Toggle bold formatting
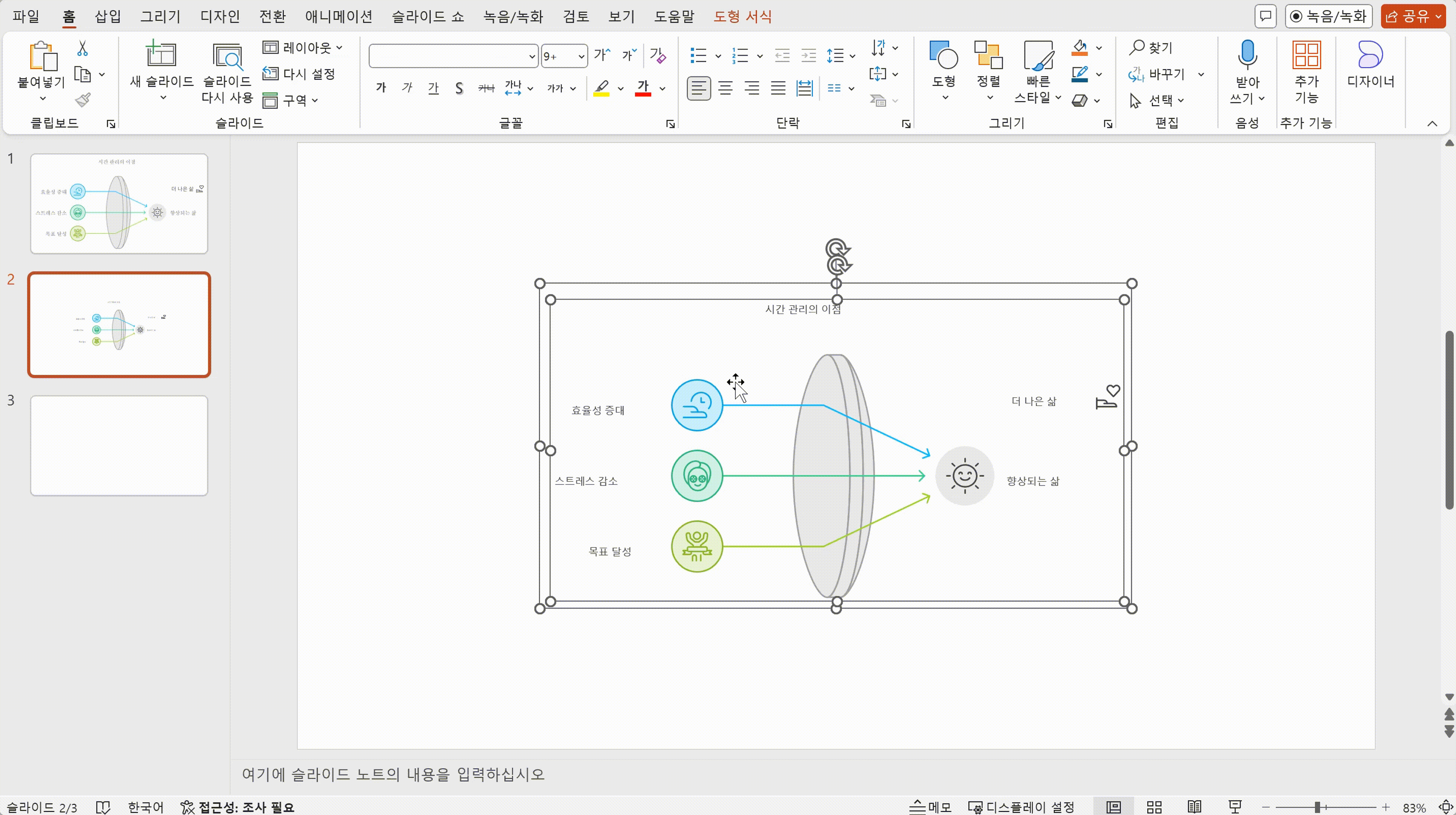The image size is (1456, 815). (x=381, y=88)
